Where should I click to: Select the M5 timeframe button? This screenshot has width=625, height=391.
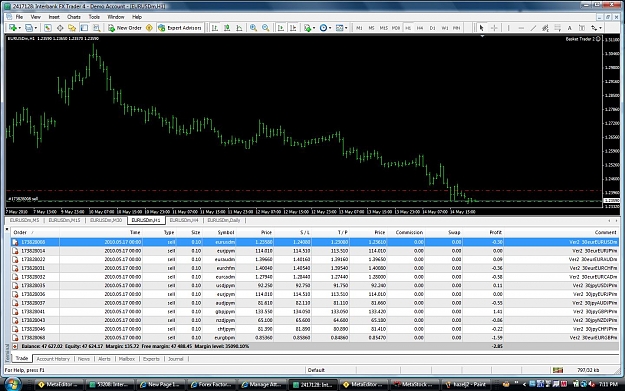pos(371,28)
